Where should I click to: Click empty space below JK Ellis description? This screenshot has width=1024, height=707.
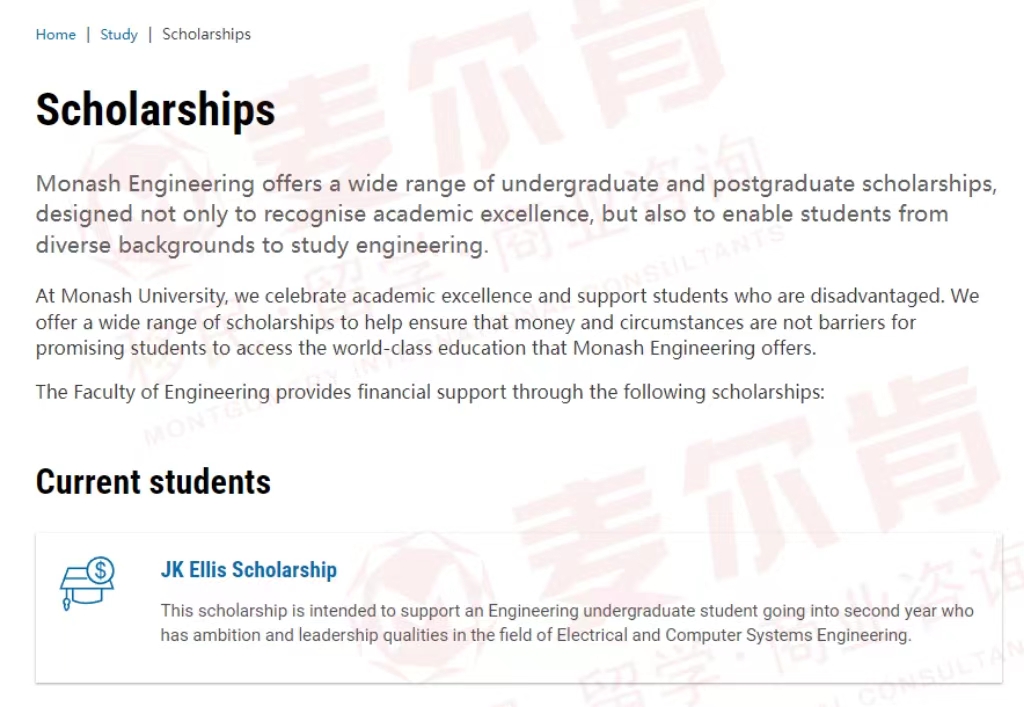coord(519,665)
